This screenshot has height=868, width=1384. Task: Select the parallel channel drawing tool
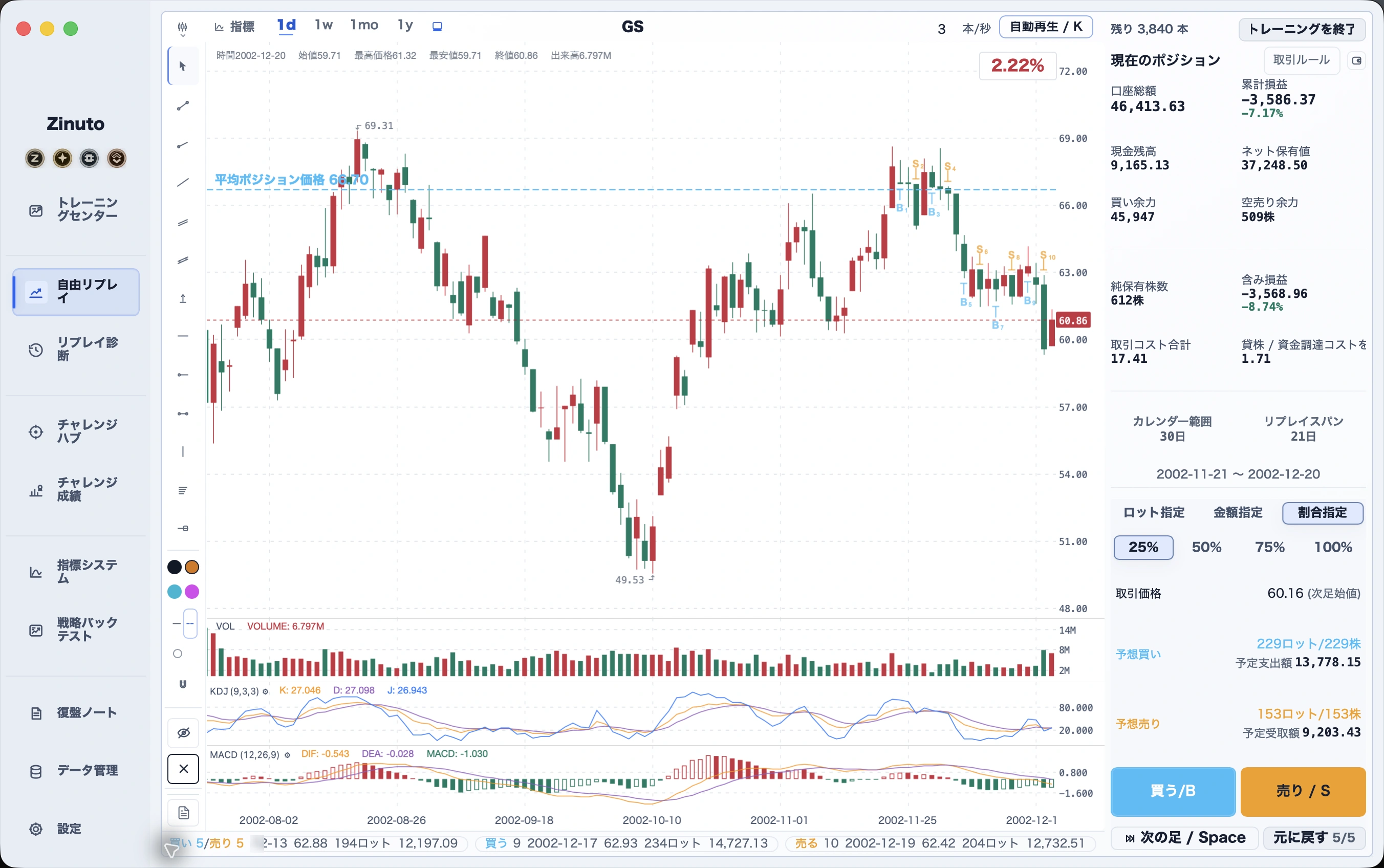183,222
